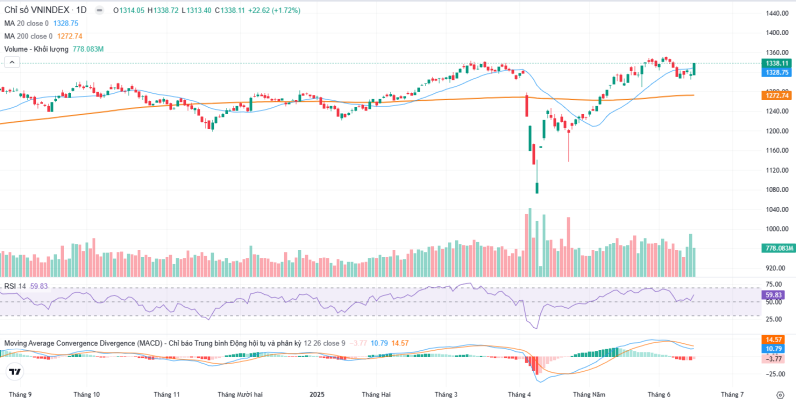Click Tháng Năm on the time axis

click(590, 394)
